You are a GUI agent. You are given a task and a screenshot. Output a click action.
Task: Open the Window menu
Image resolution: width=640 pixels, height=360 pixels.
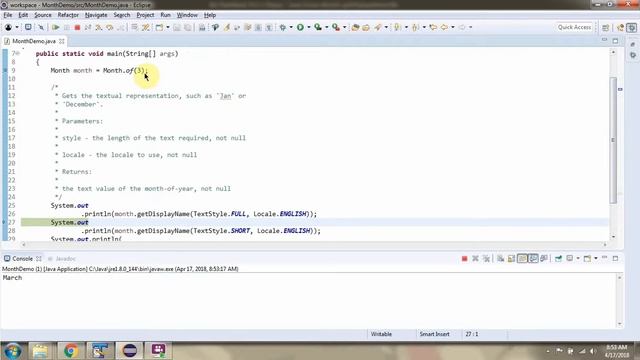[187, 15]
